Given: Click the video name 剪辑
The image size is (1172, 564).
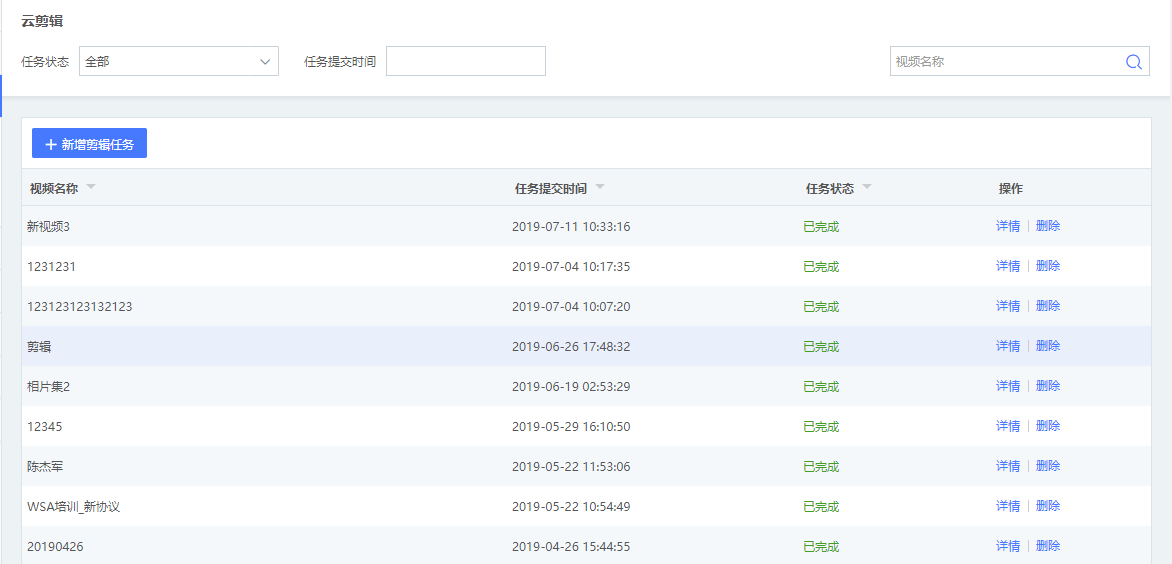Looking at the screenshot, I should click(x=39, y=347).
